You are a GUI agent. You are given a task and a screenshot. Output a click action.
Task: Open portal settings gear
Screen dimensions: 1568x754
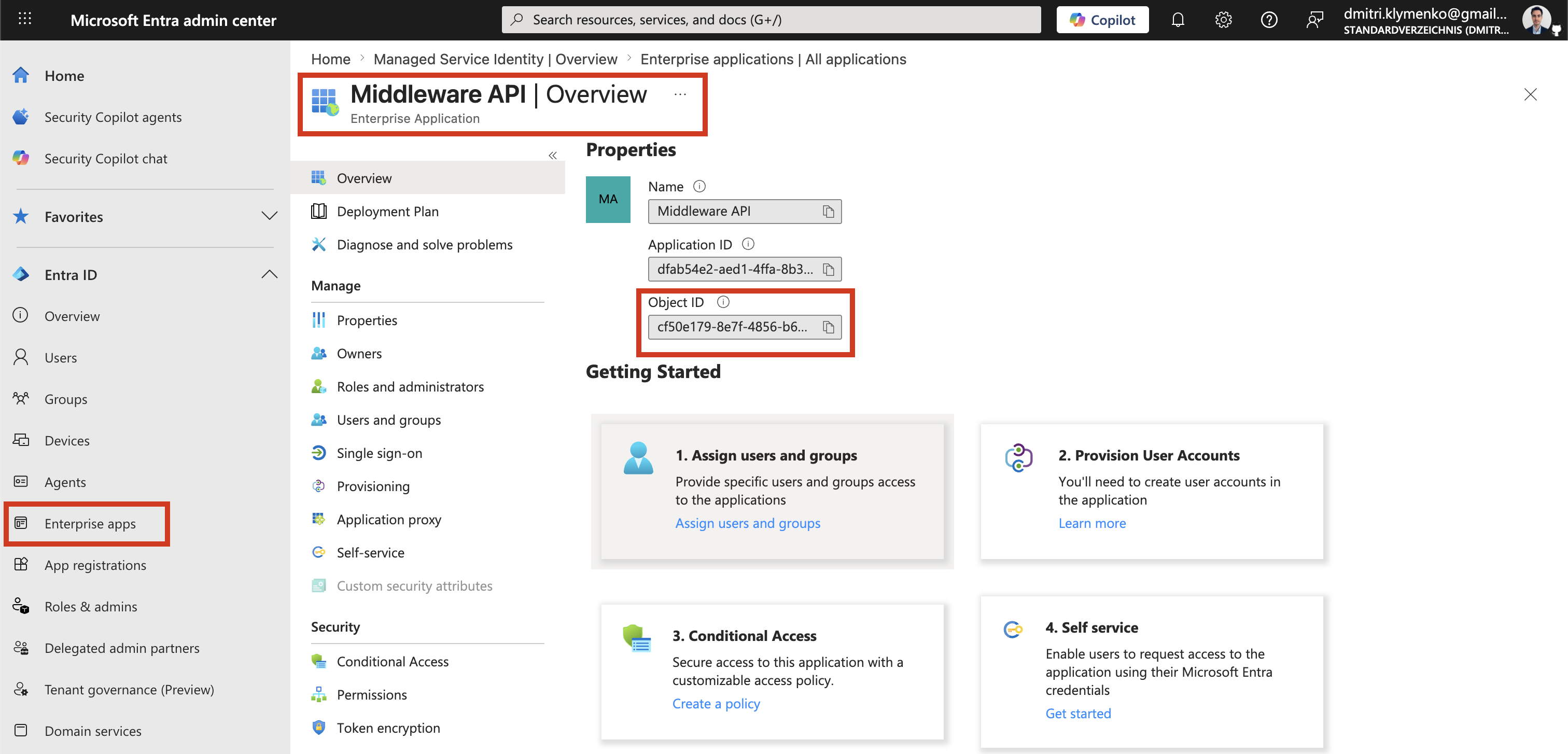[1223, 20]
